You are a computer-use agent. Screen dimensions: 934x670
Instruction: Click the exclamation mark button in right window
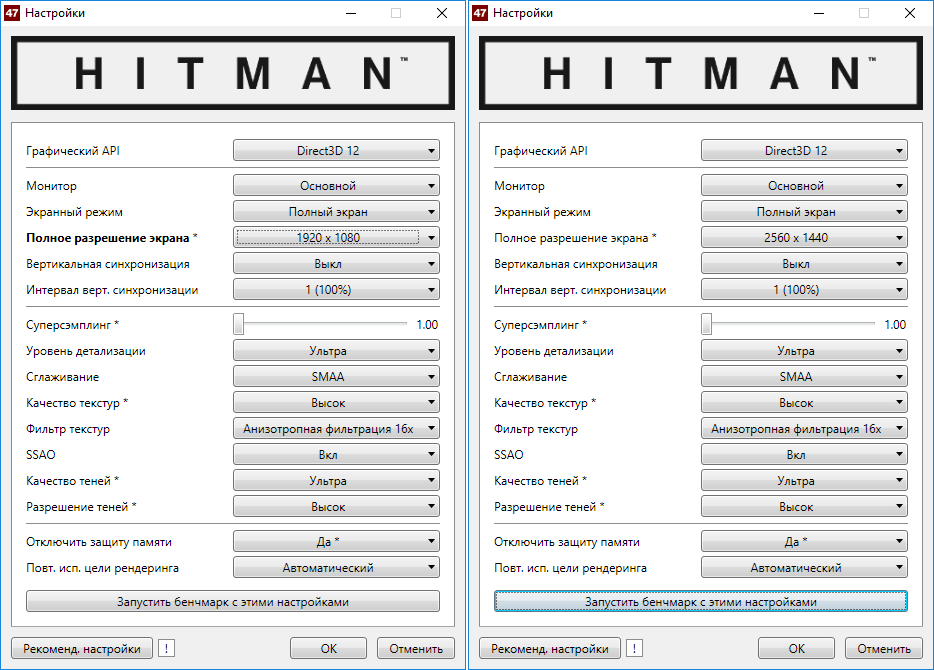[635, 649]
